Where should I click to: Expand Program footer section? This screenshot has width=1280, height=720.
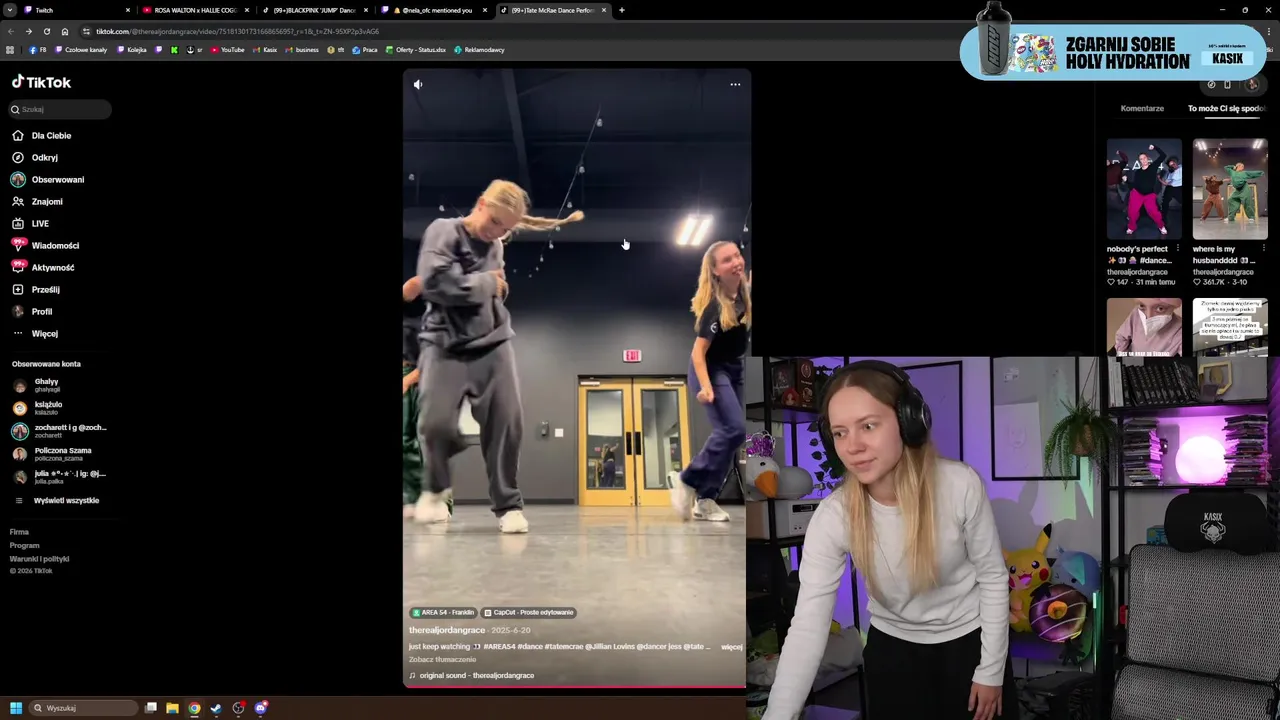coord(24,546)
